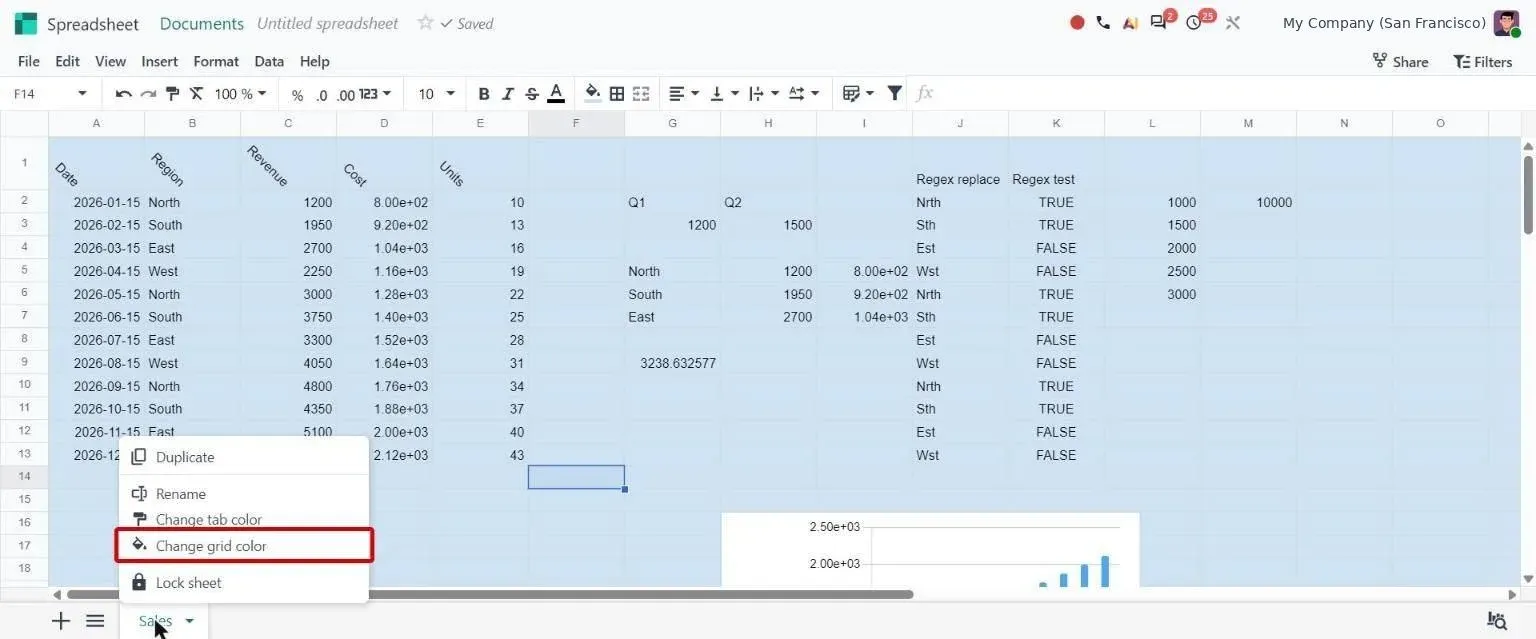Open conversations with 2 unread messages
Image resolution: width=1536 pixels, height=639 pixels.
click(x=1161, y=21)
